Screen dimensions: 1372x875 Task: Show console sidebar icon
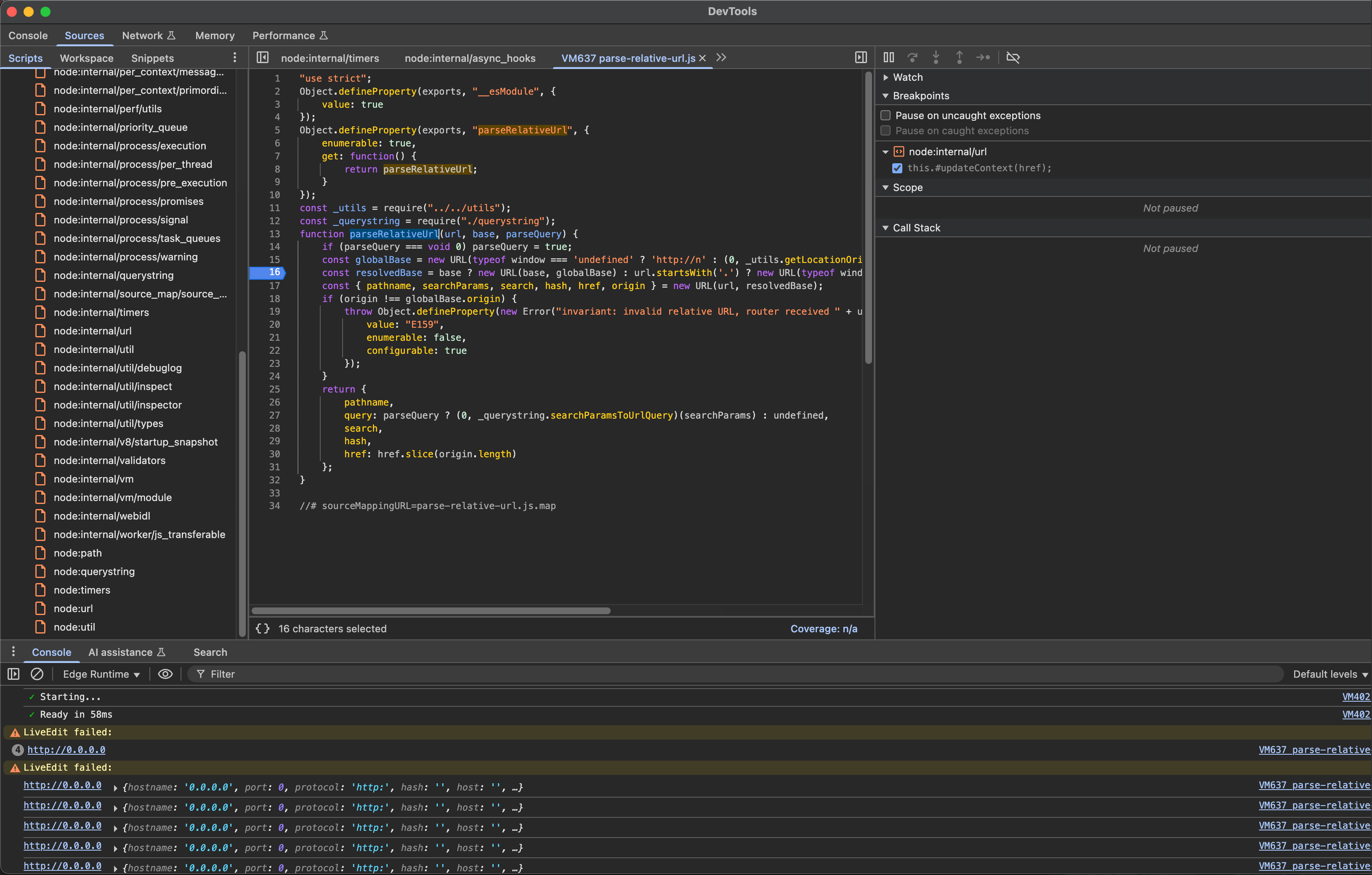tap(13, 674)
